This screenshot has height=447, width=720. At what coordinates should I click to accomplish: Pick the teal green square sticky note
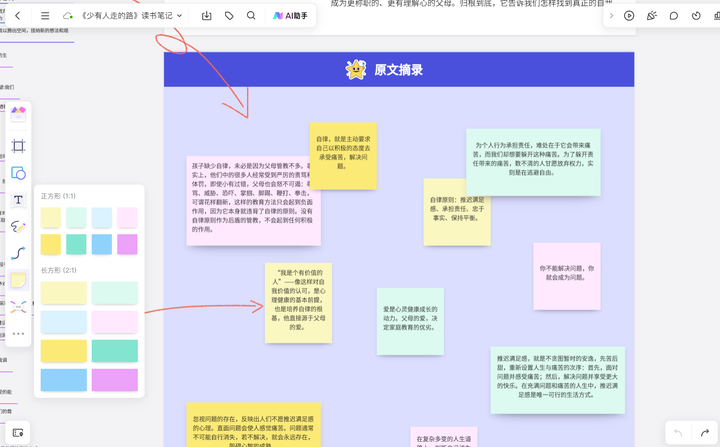click(76, 244)
